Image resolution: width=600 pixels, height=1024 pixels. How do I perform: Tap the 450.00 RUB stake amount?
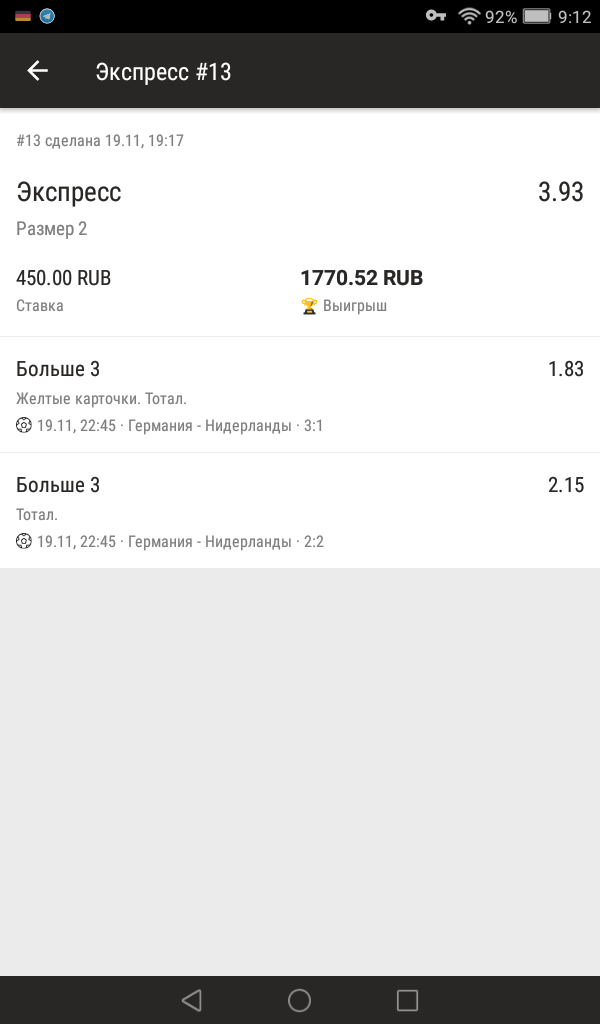64,278
